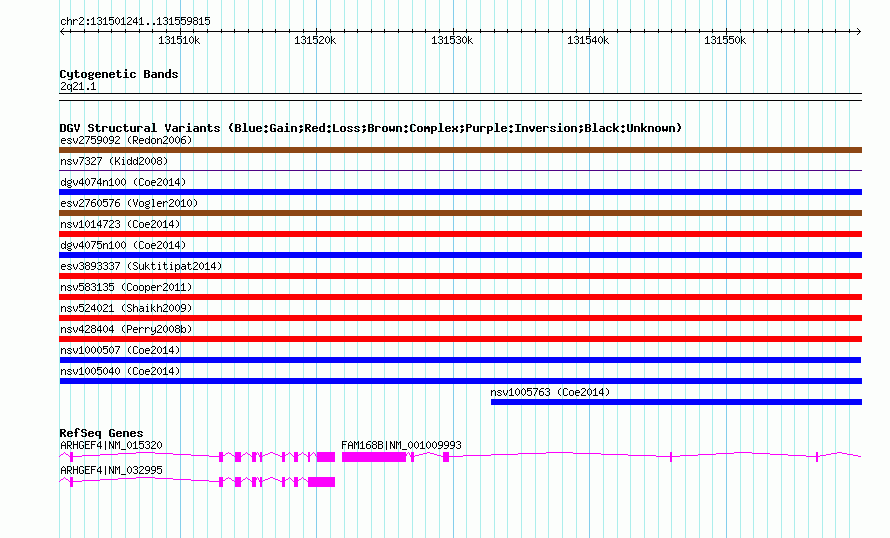Select the blue dgv4074n100 gain bar
Viewport: 890px width, 538px height.
point(460,192)
